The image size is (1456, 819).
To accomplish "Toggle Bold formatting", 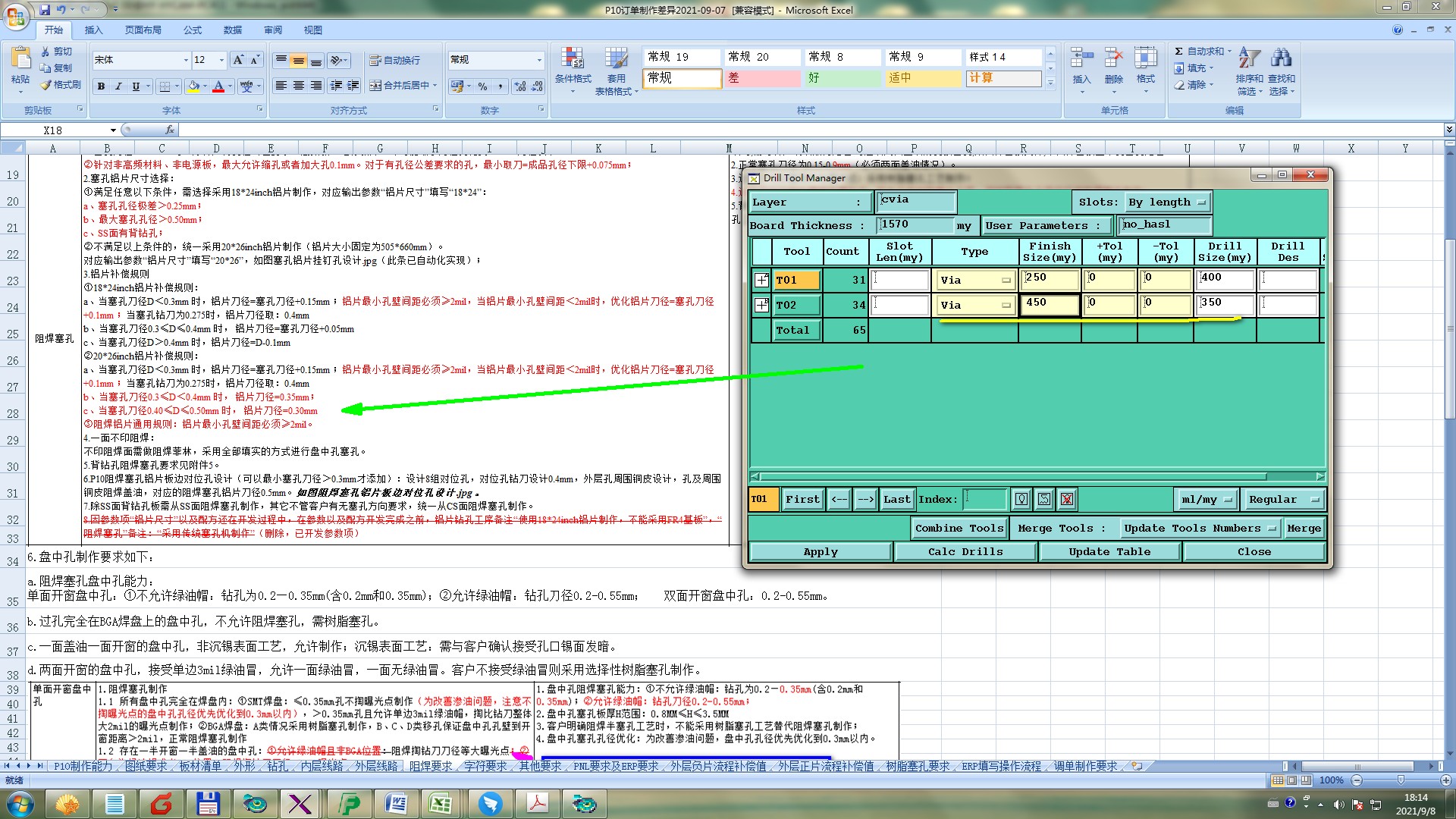I will point(101,86).
